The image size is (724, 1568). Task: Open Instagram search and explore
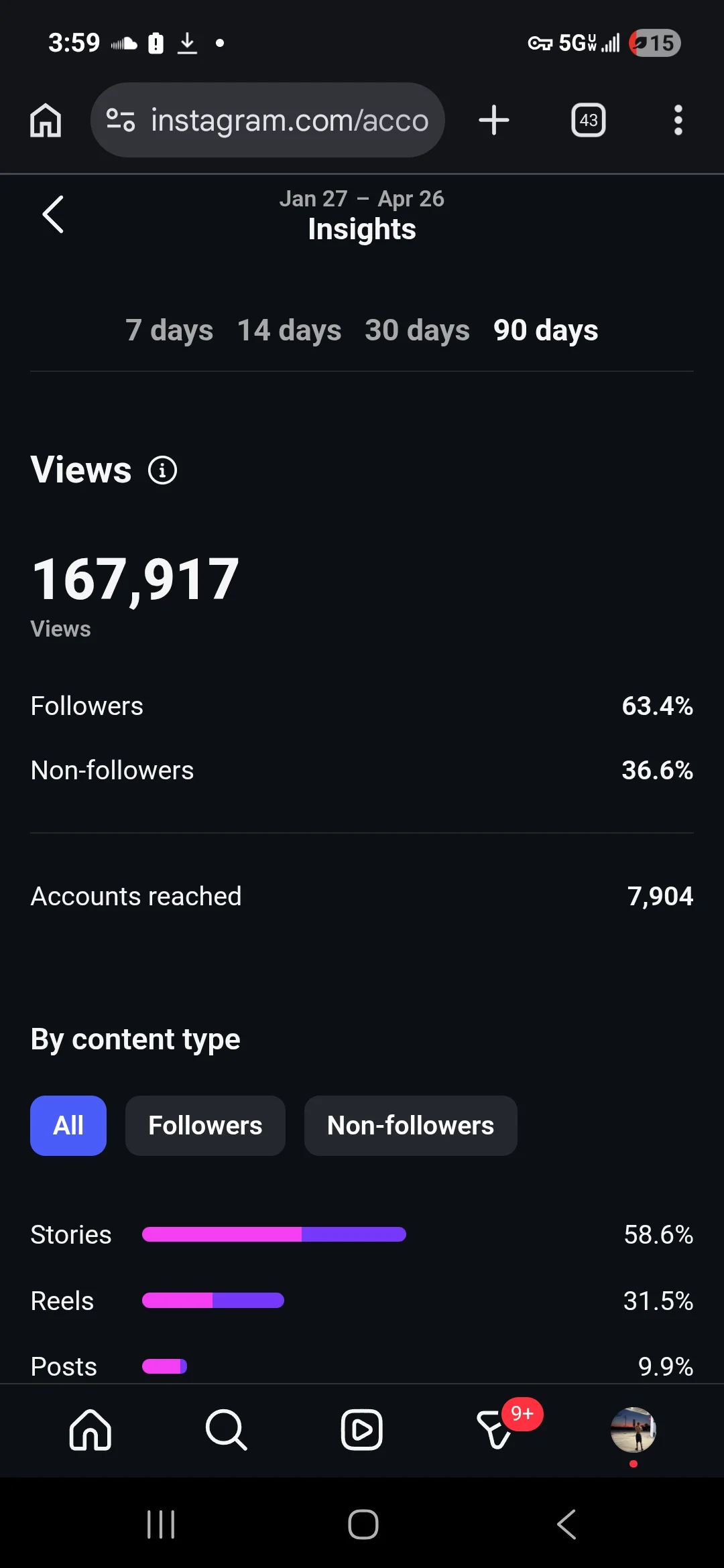click(226, 1430)
